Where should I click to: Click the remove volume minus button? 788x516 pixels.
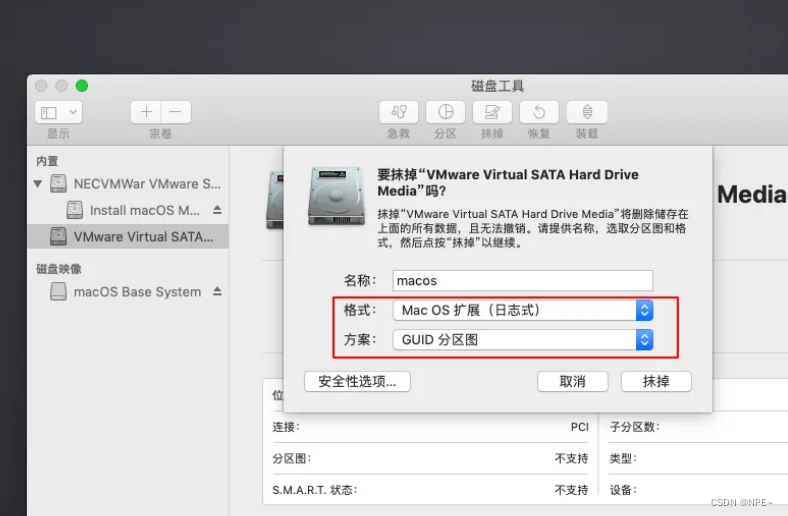point(175,112)
